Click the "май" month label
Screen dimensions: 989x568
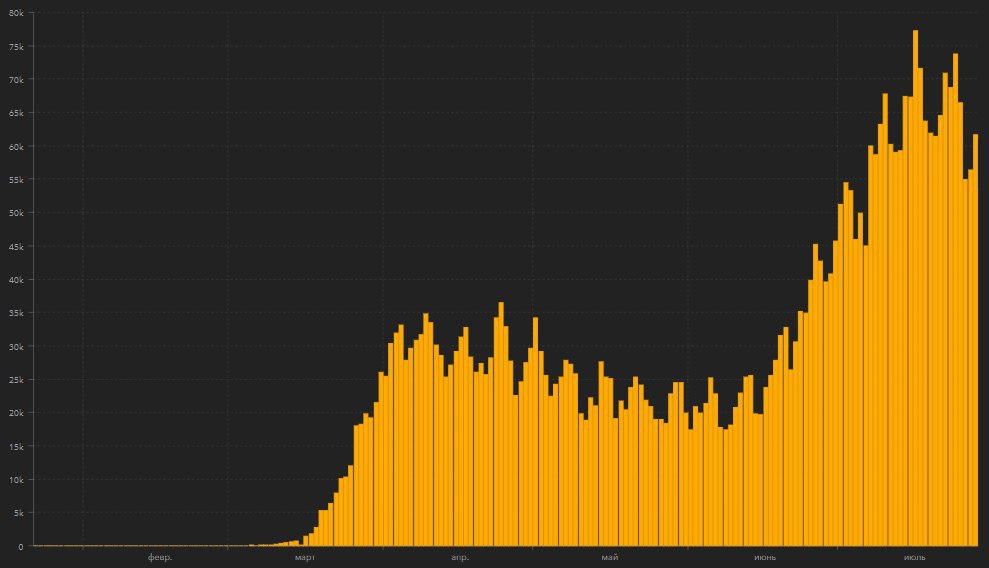coord(610,557)
